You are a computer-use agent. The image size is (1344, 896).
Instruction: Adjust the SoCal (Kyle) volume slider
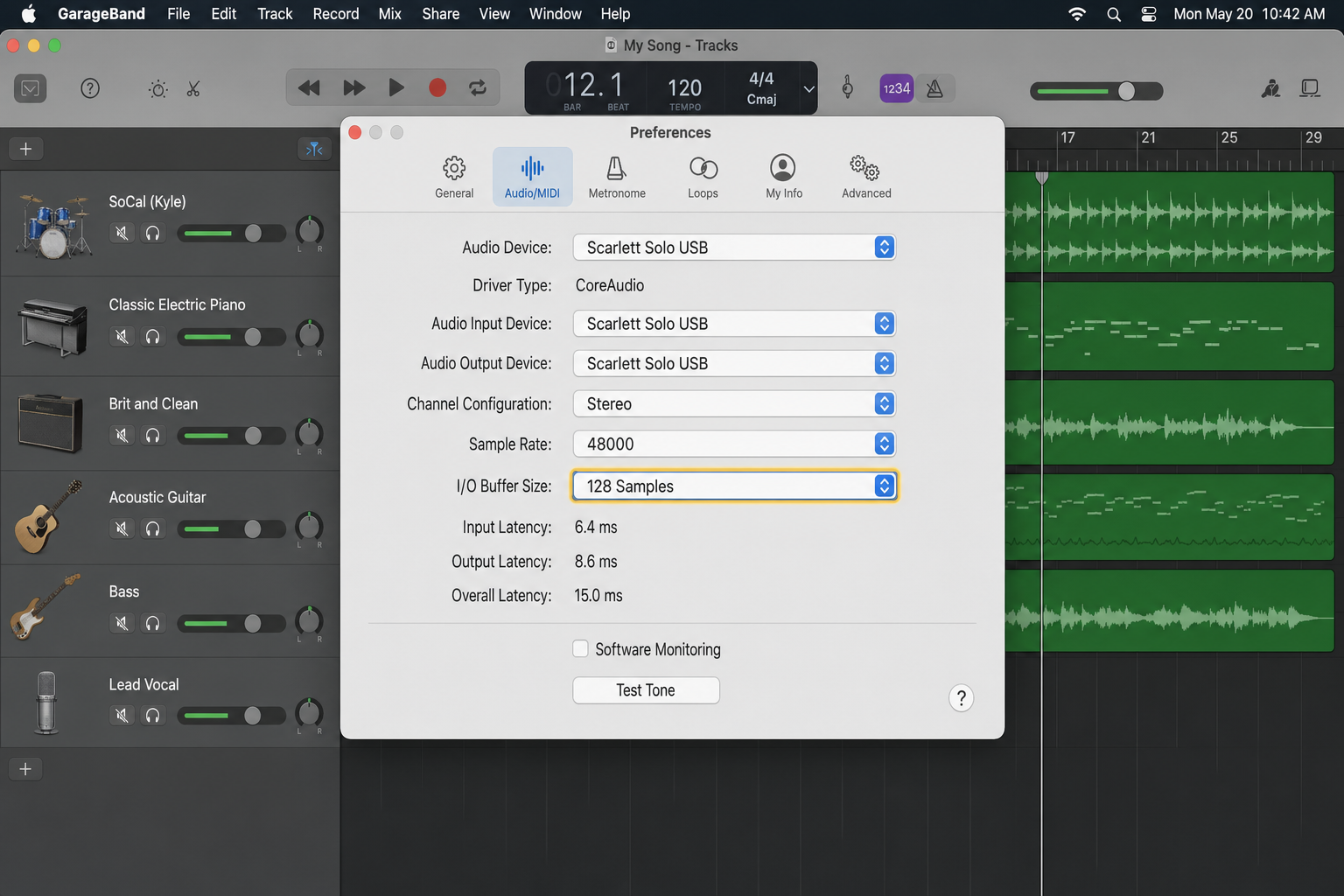click(x=231, y=233)
